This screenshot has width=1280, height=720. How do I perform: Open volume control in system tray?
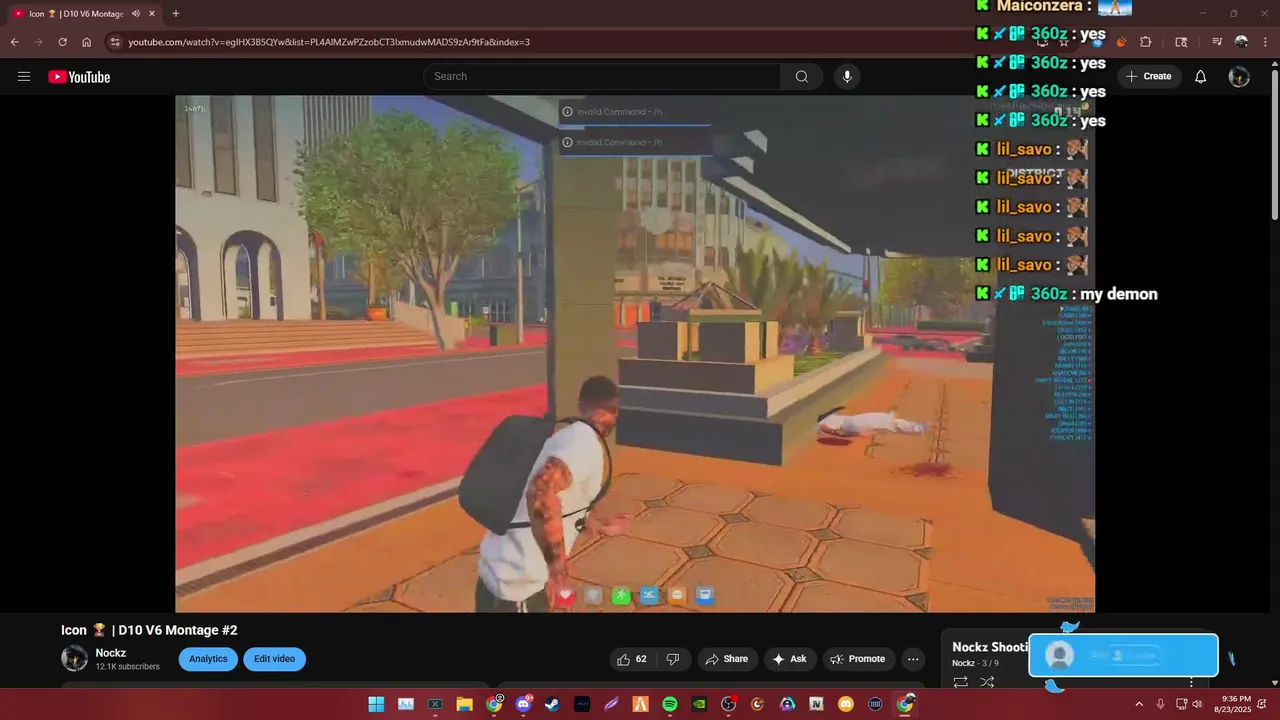click(1197, 705)
